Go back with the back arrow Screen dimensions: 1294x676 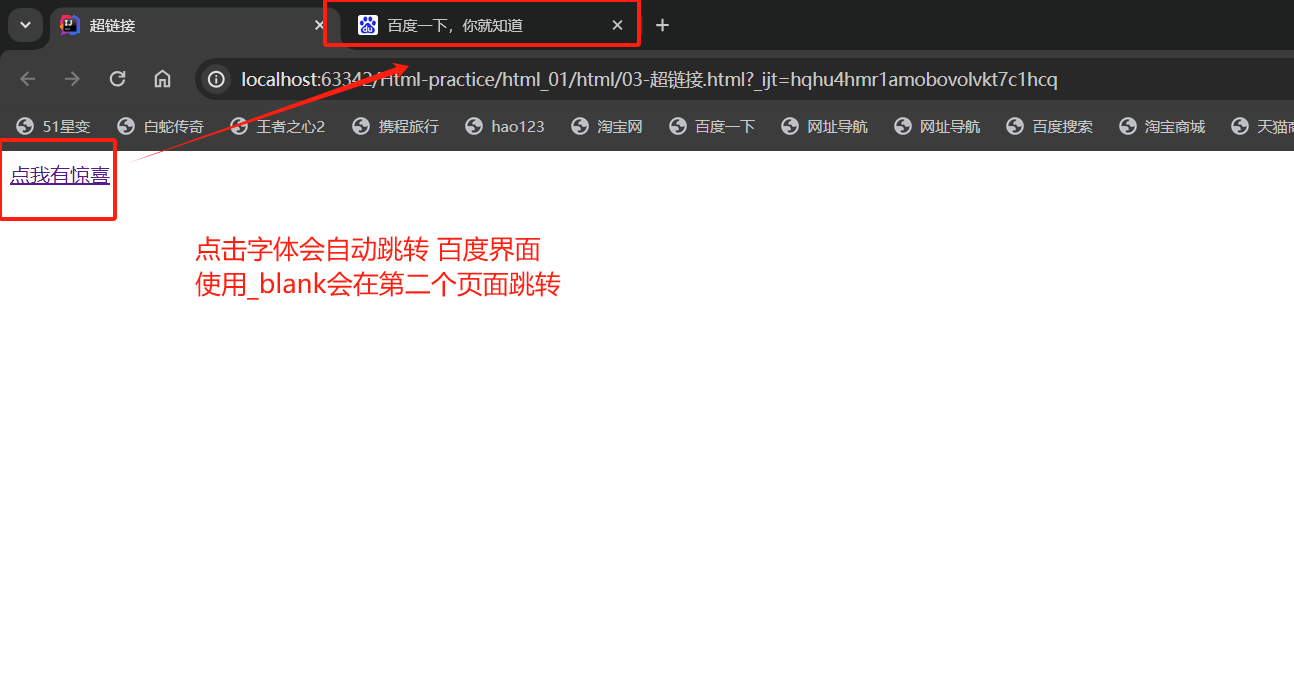click(28, 79)
